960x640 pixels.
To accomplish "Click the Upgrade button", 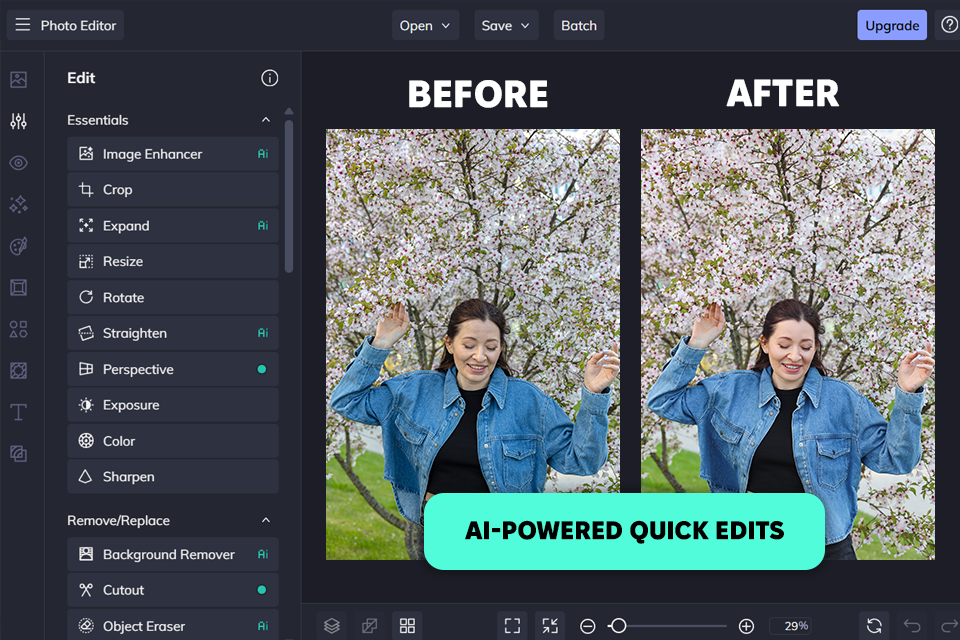I will point(891,25).
